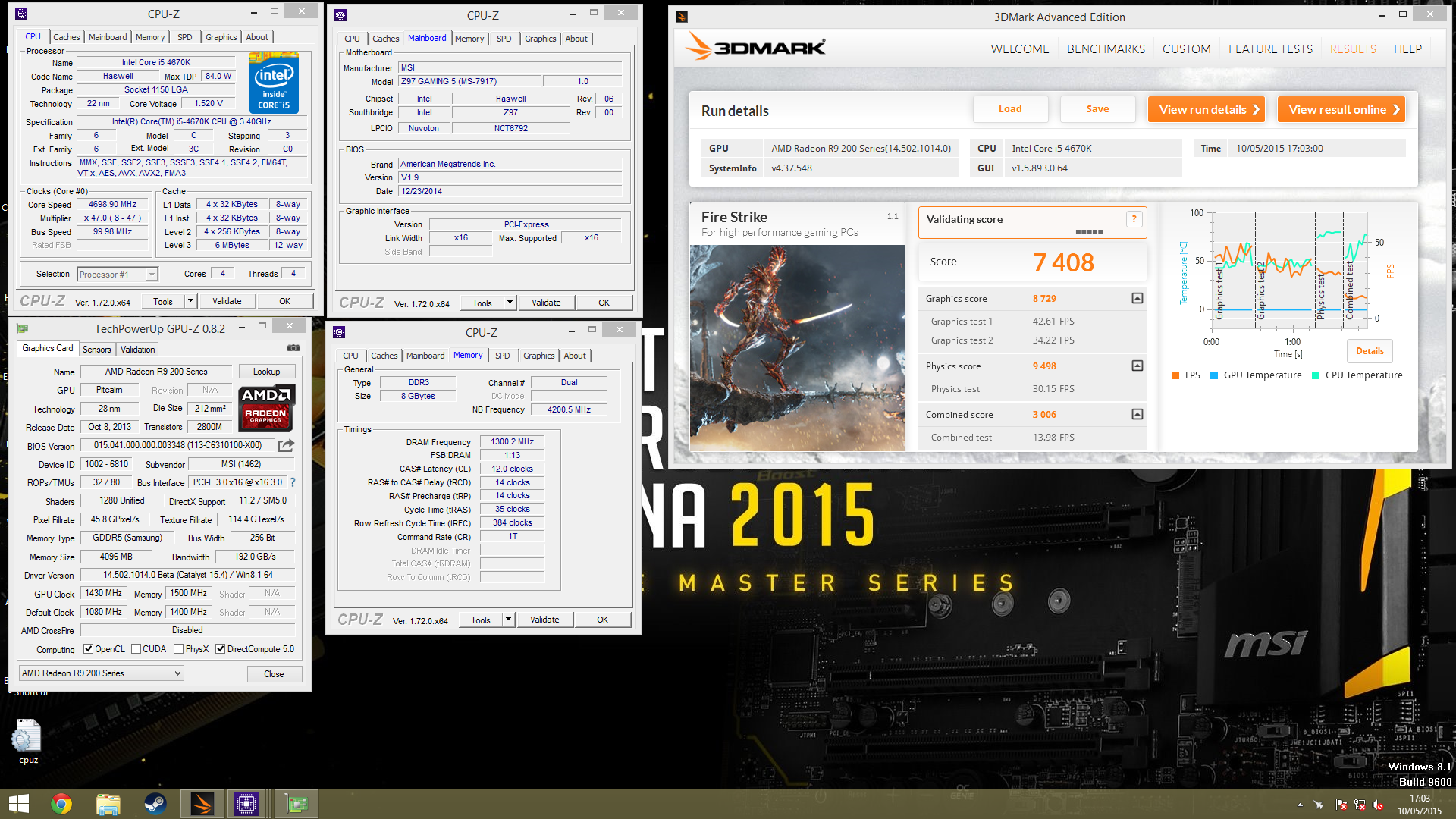
Task: Open the Validating score help icon
Action: tap(1134, 219)
